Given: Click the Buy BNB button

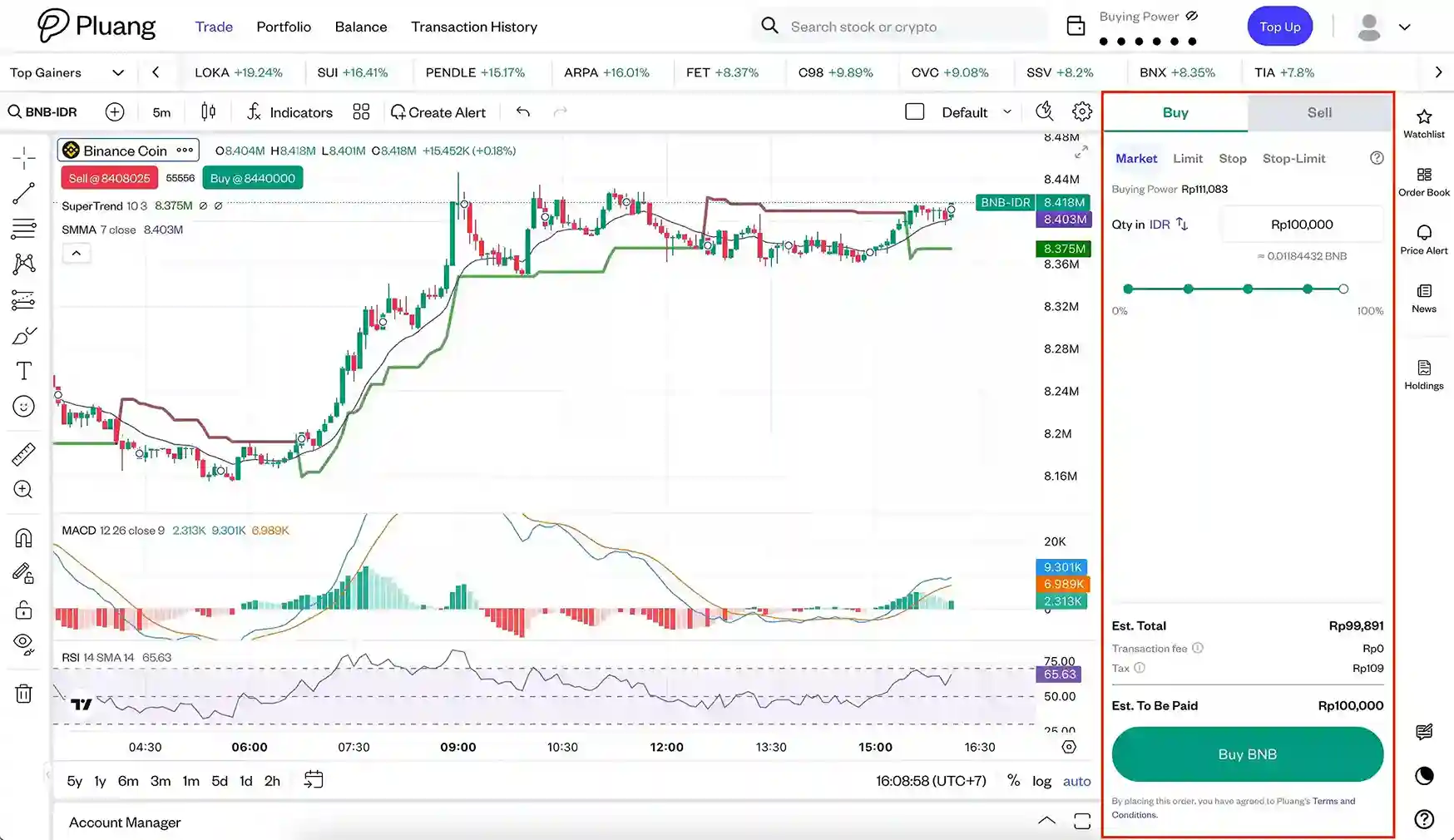Looking at the screenshot, I should (x=1247, y=754).
